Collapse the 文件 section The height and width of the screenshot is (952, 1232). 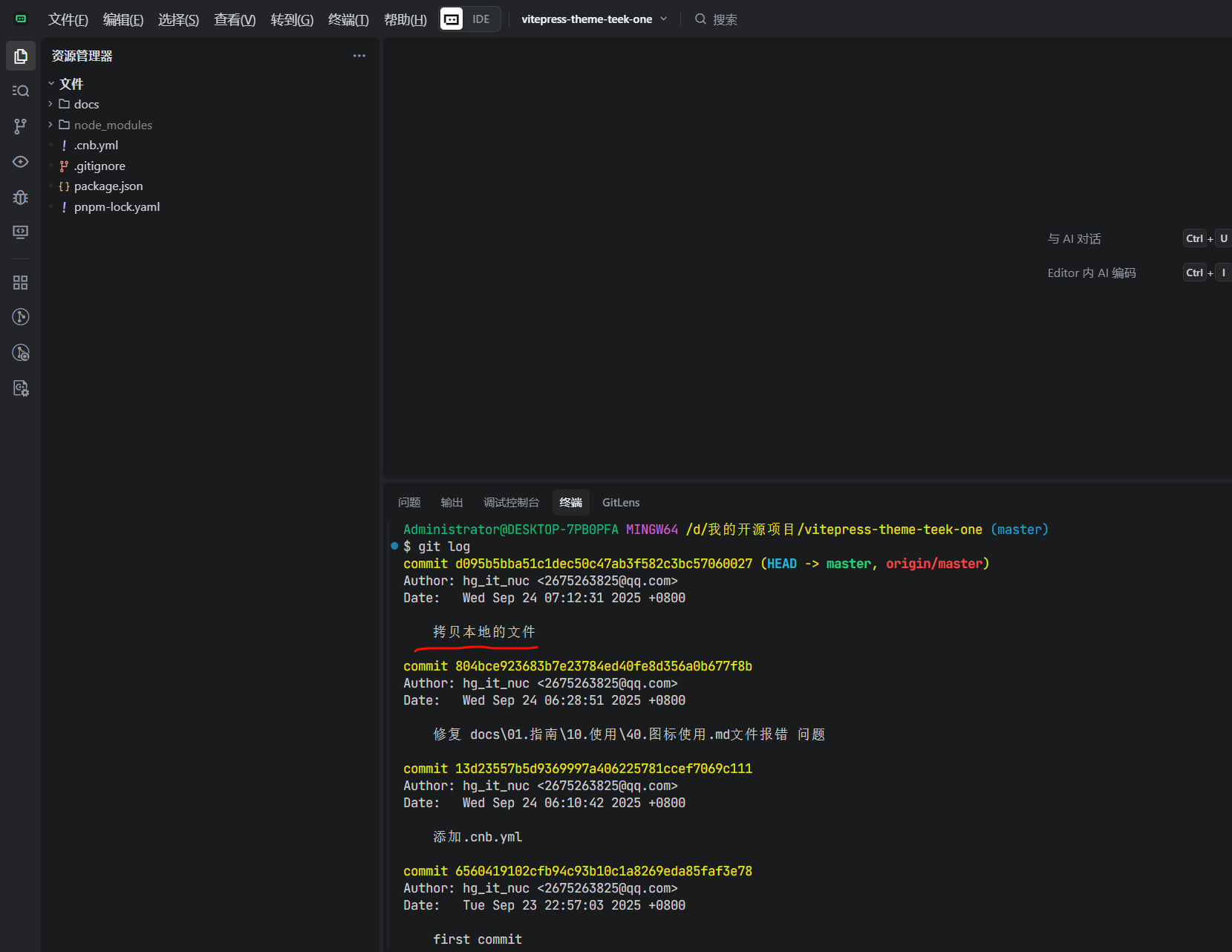pos(71,84)
